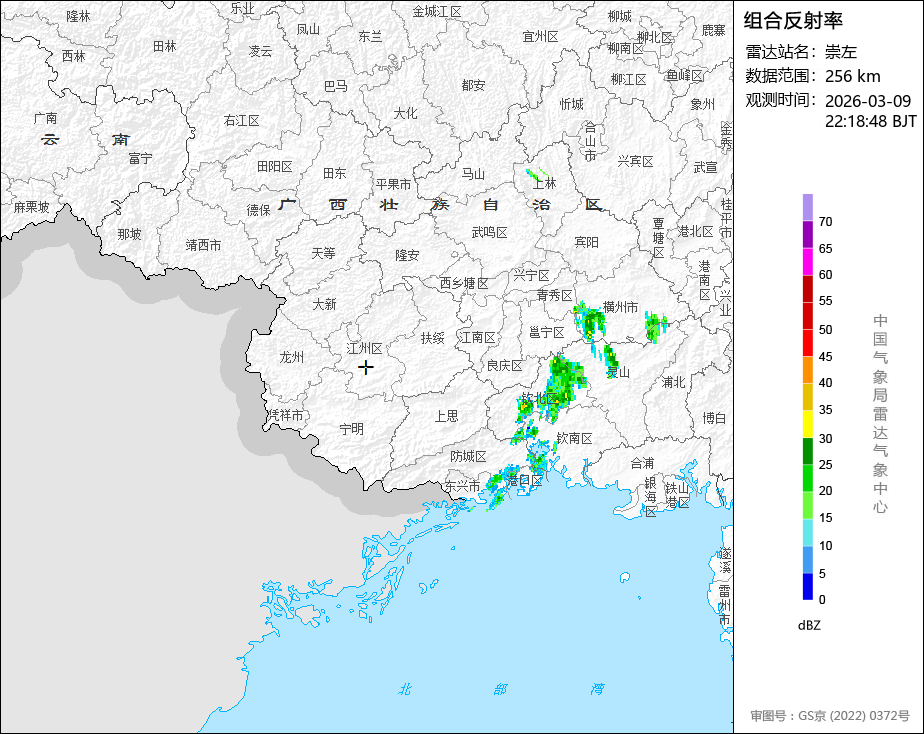This screenshot has width=924, height=734.
Task: Click the 博白 county label
Action: point(714,418)
